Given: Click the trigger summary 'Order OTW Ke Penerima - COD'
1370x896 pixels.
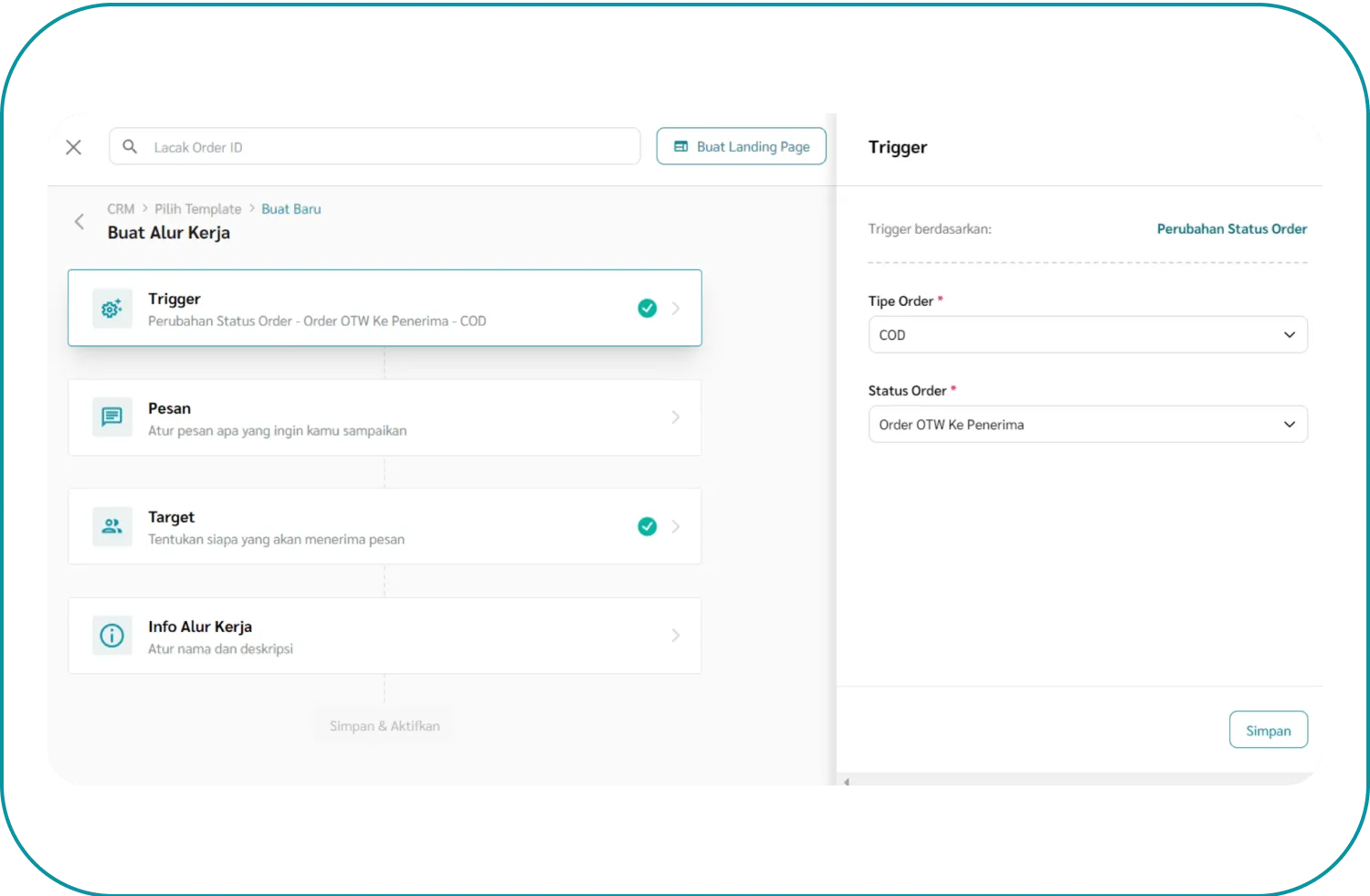Looking at the screenshot, I should [x=395, y=322].
